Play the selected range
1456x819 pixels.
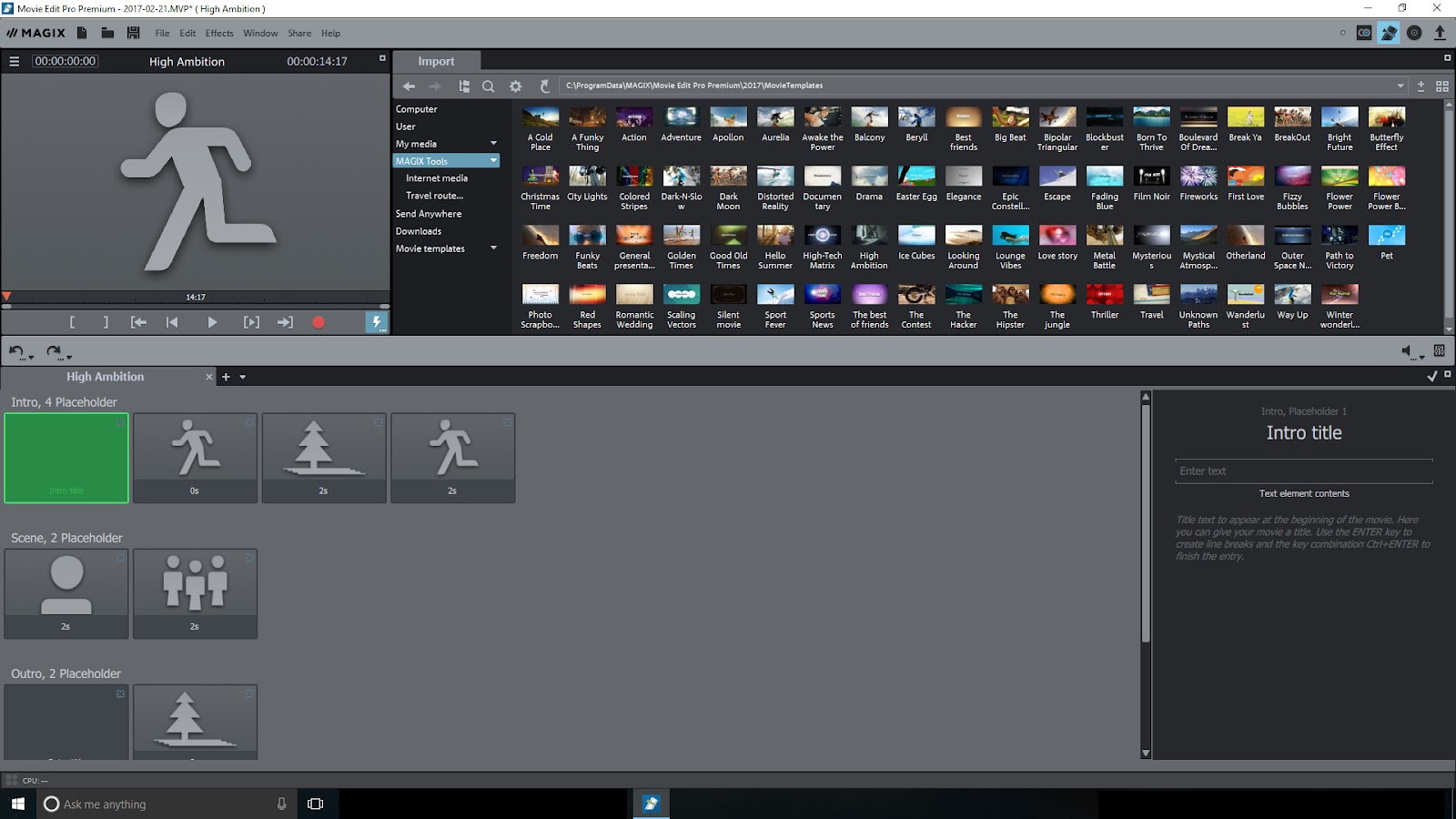tap(251, 322)
